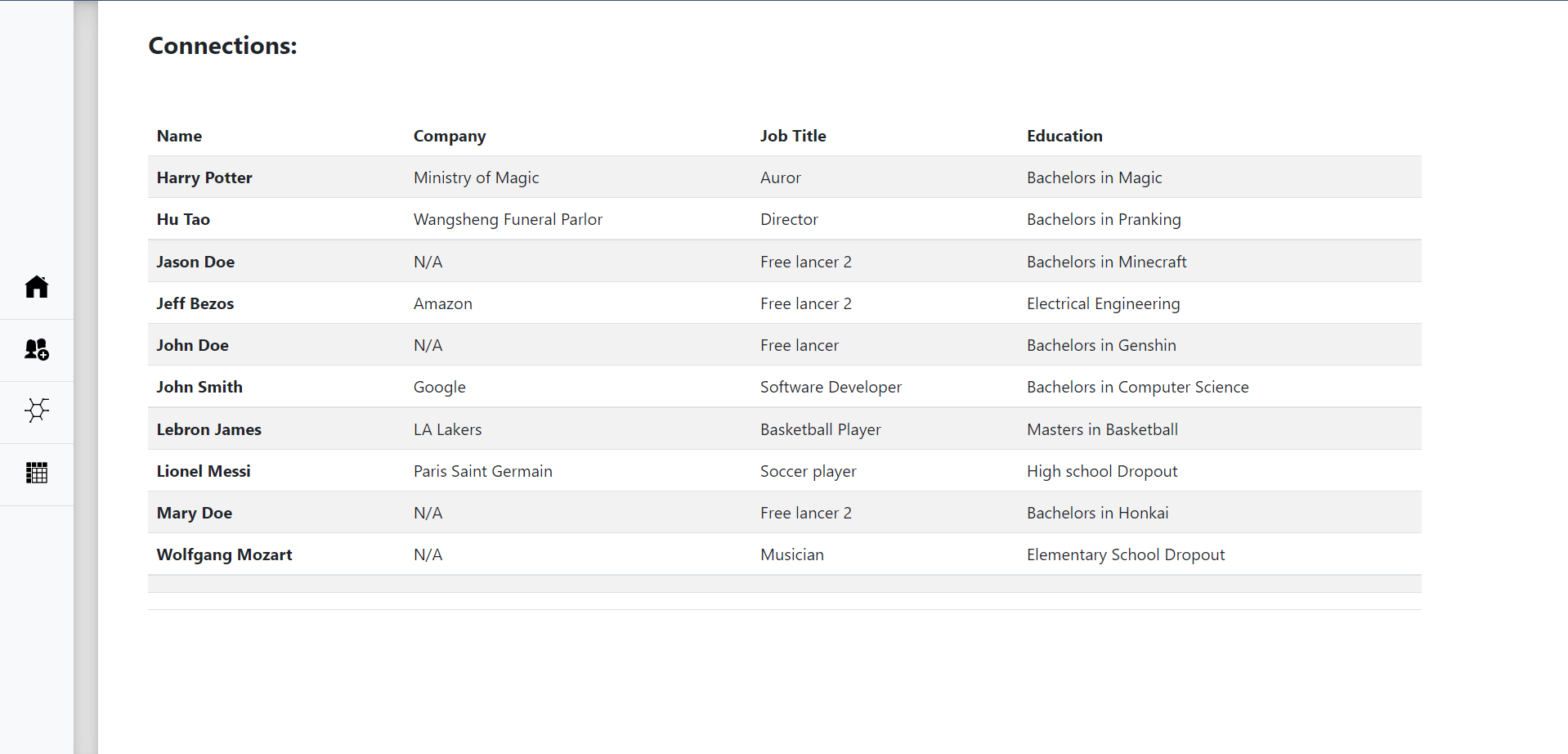
Task: Click the Job Title column header
Action: pyautogui.click(x=793, y=136)
